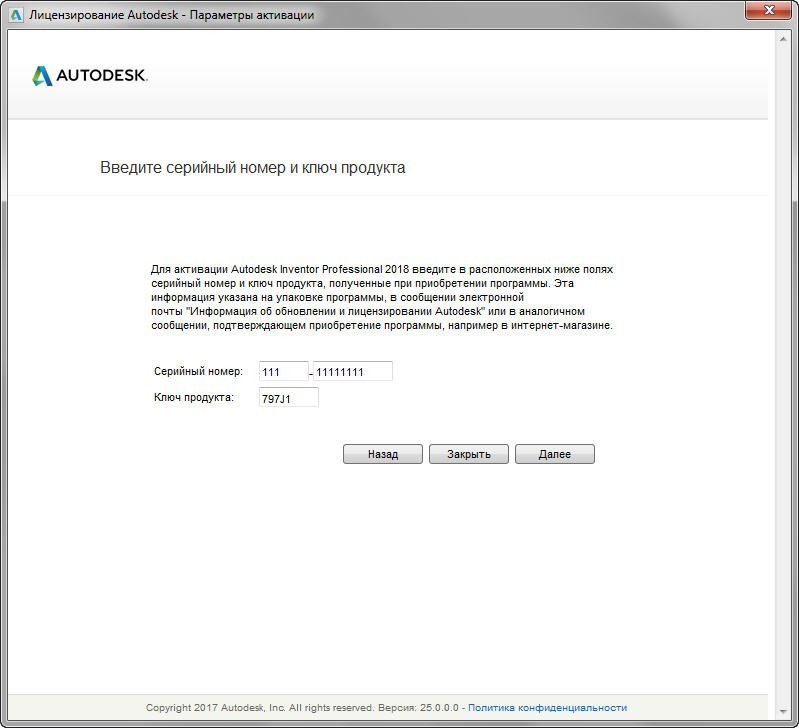
Task: Click the scrollbar up arrow
Action: 783,39
